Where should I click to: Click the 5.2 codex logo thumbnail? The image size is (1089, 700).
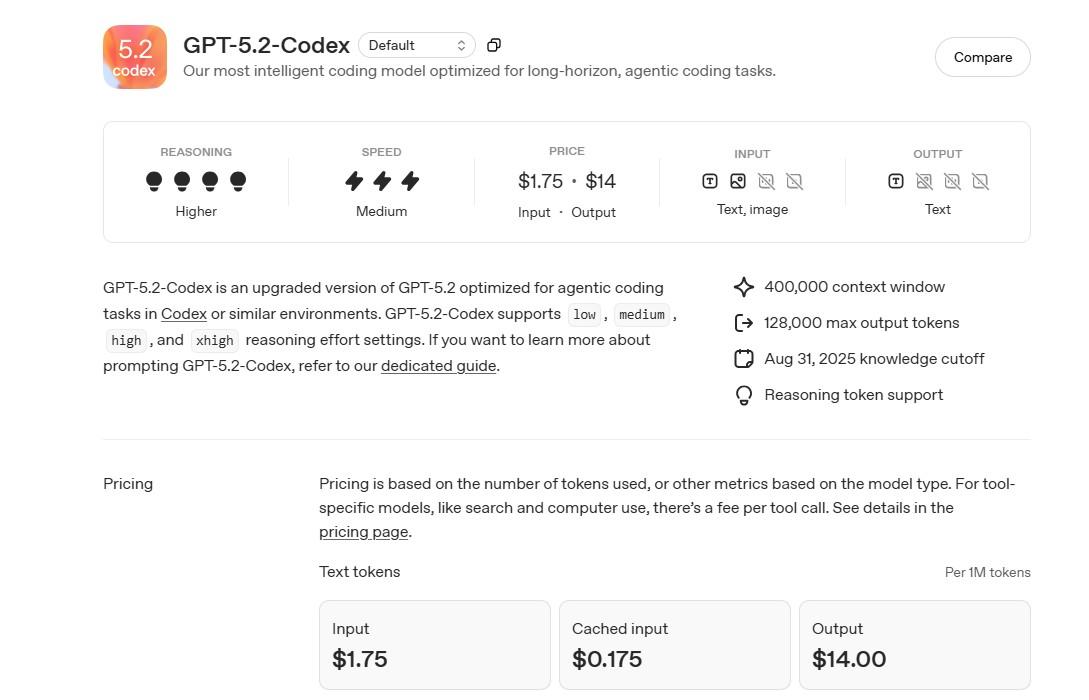pyautogui.click(x=135, y=57)
